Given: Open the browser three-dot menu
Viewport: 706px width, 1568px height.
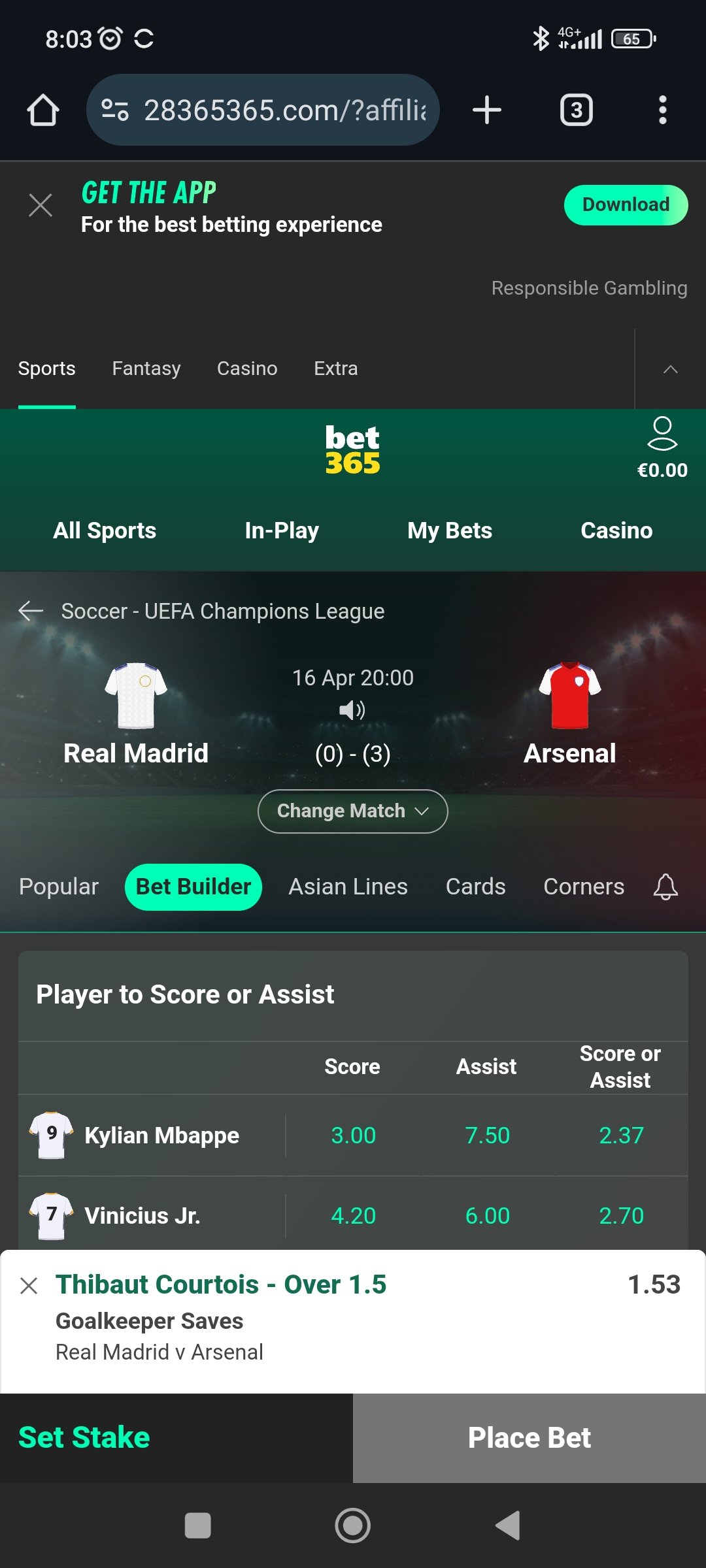Looking at the screenshot, I should click(662, 110).
